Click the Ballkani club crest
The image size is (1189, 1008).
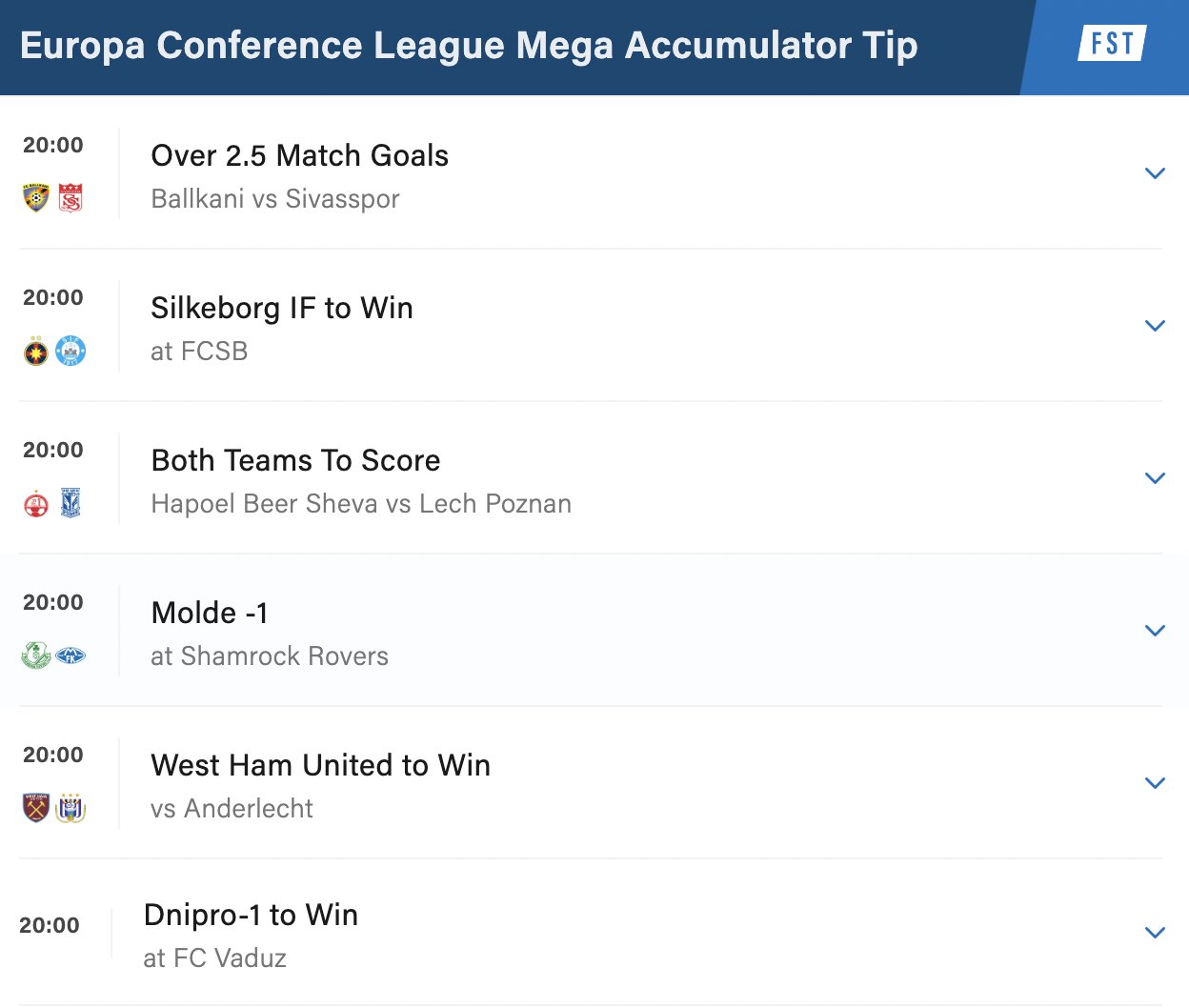click(36, 198)
